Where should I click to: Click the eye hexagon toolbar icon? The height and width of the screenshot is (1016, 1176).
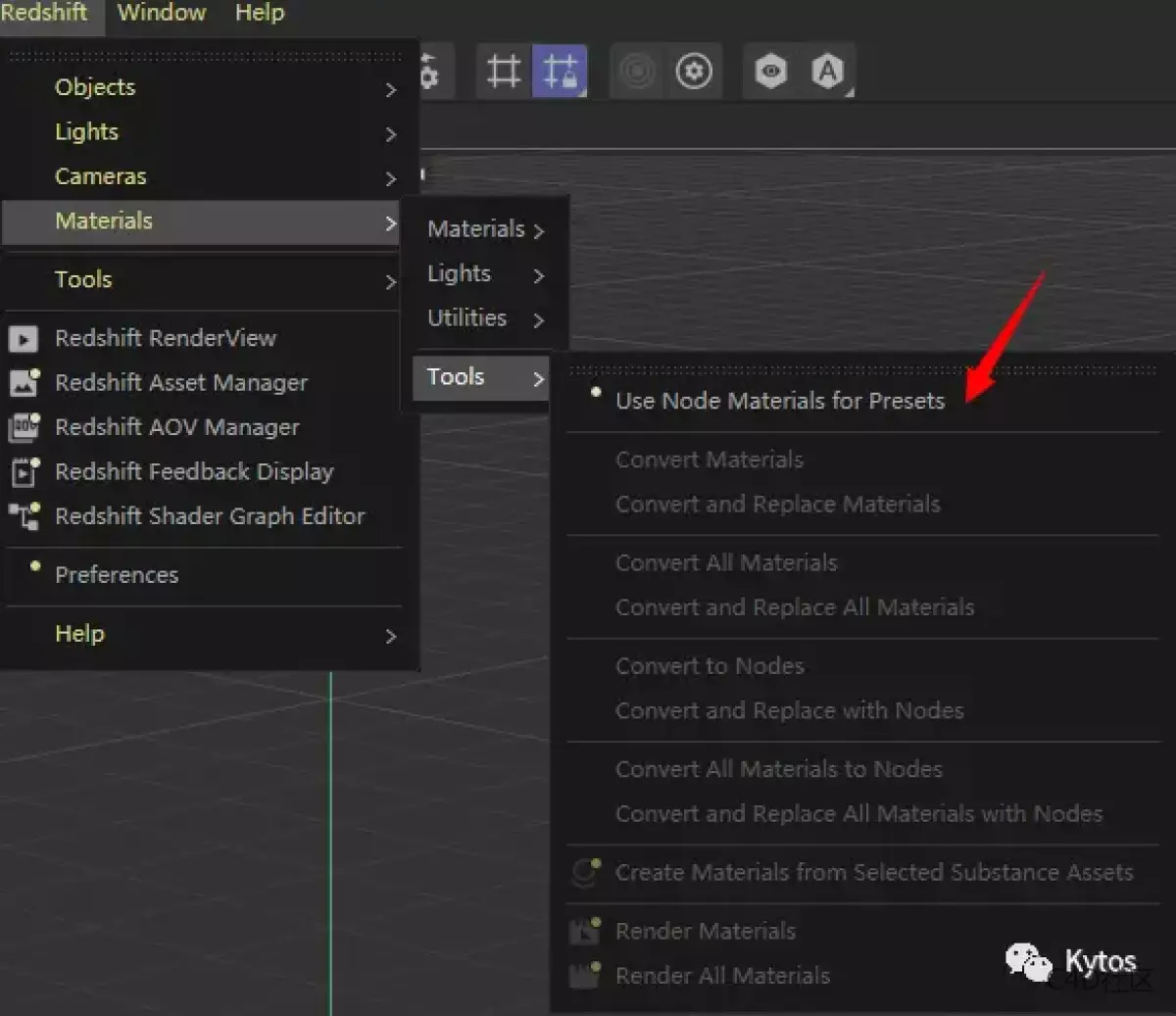pyautogui.click(x=770, y=71)
